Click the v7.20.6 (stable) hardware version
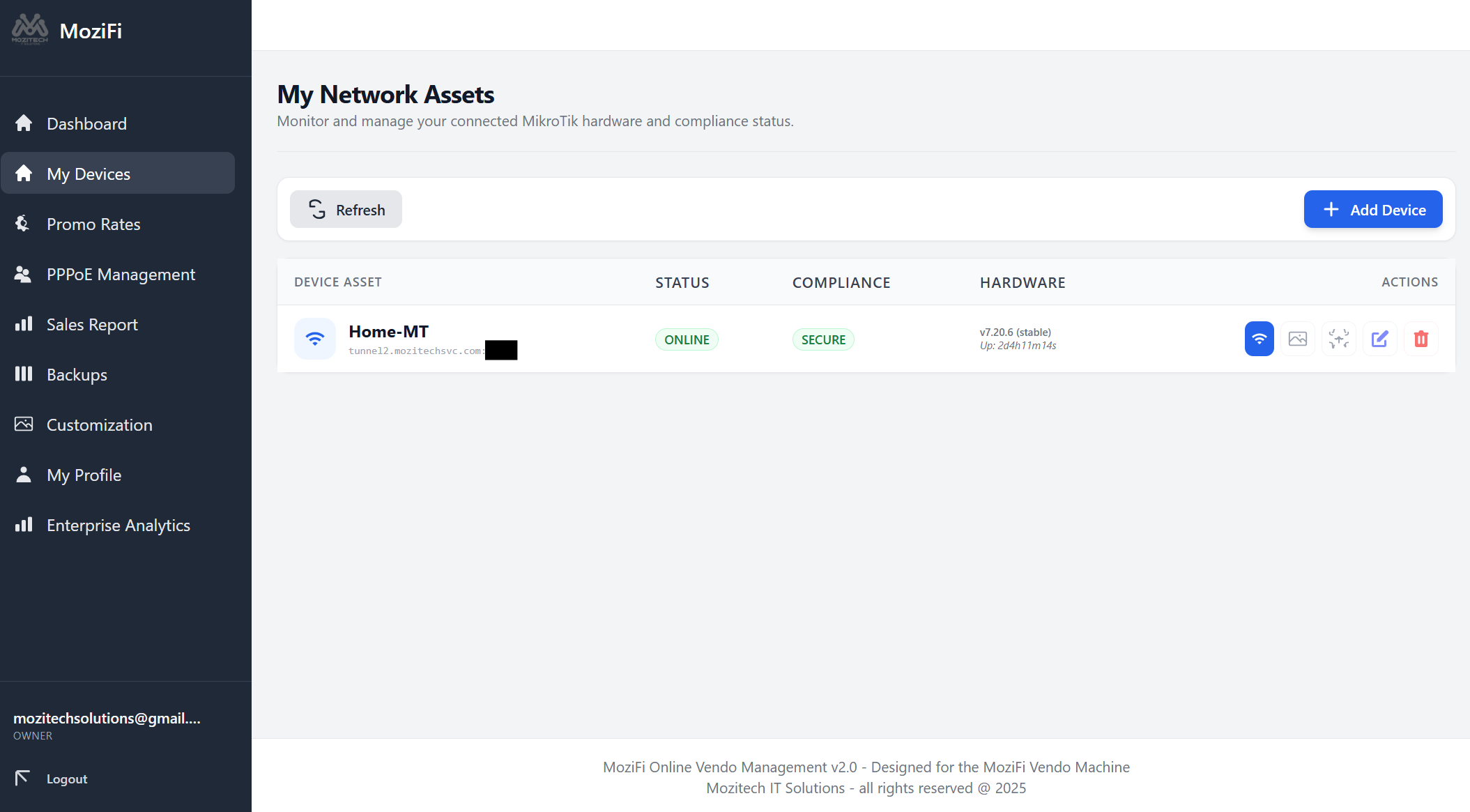Image resolution: width=1470 pixels, height=812 pixels. pos(1016,332)
